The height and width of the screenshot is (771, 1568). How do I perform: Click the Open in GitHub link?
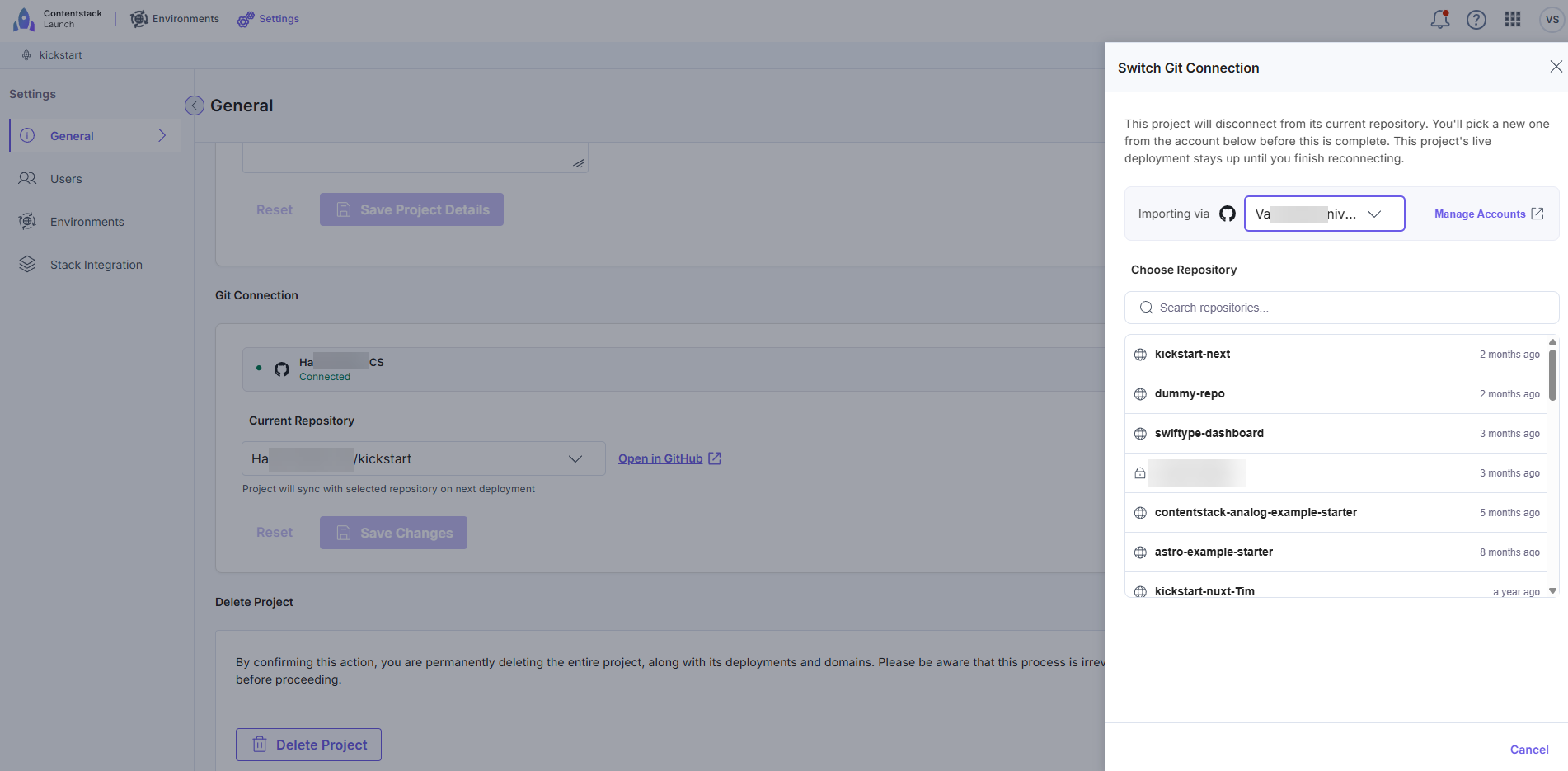click(660, 458)
